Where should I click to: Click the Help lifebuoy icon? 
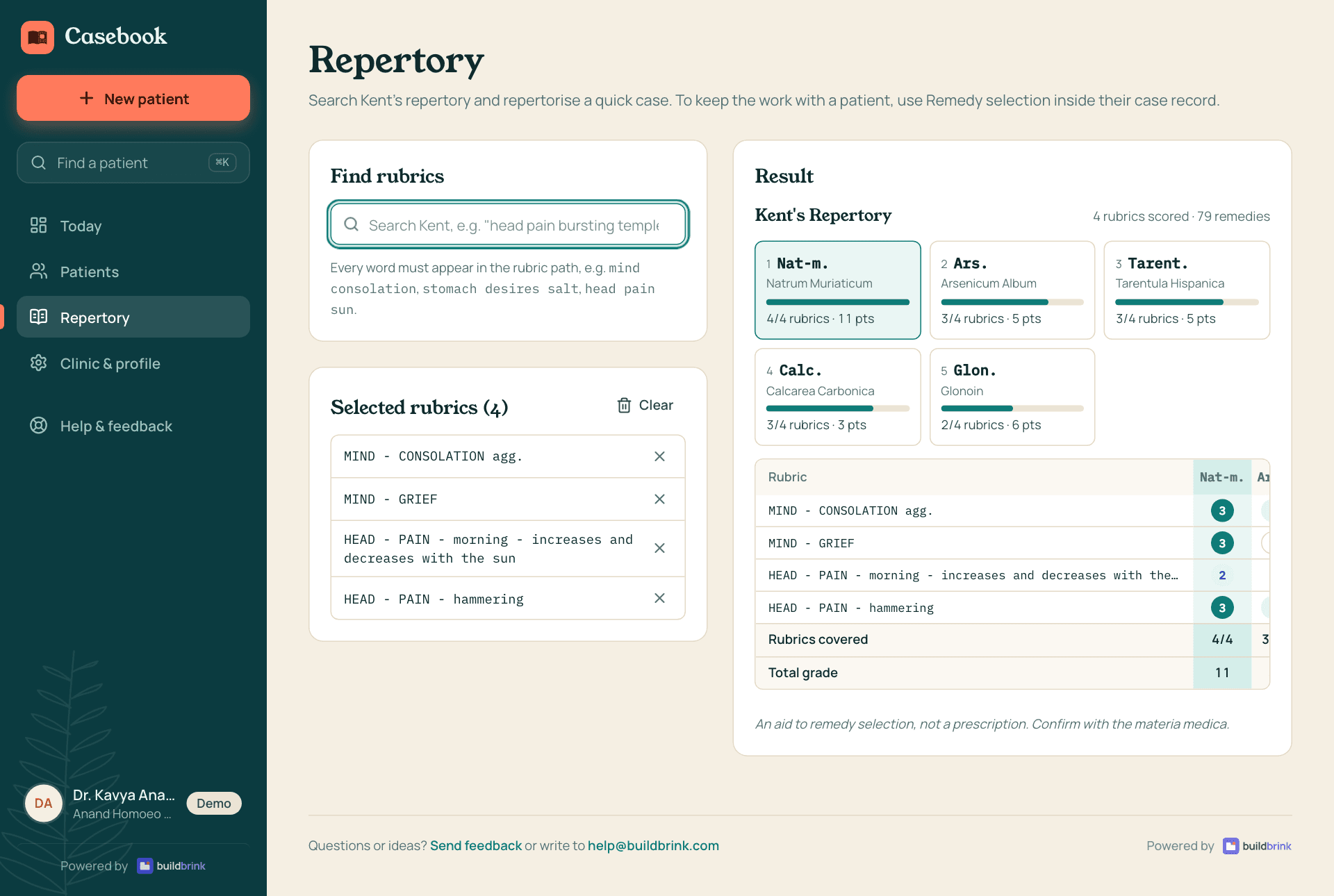(38, 425)
